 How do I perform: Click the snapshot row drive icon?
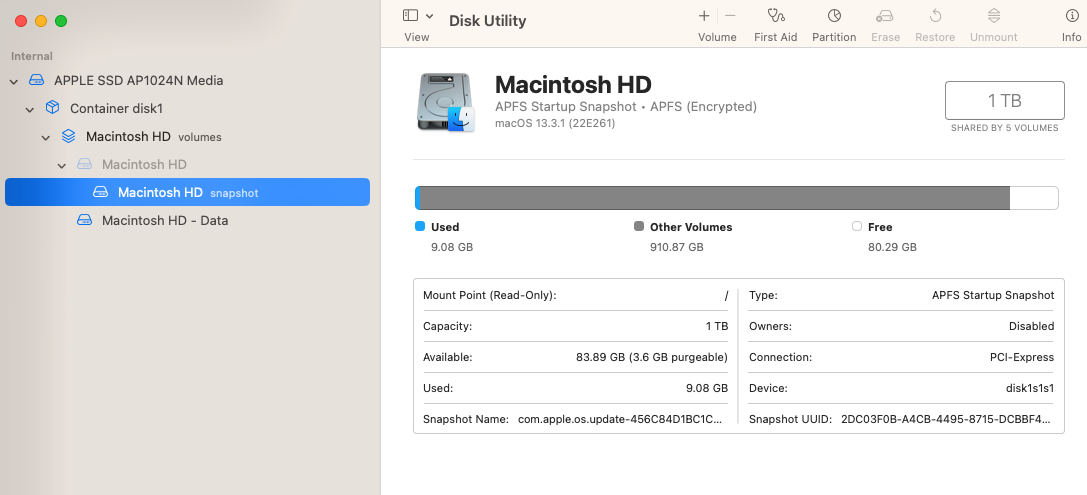[x=101, y=192]
